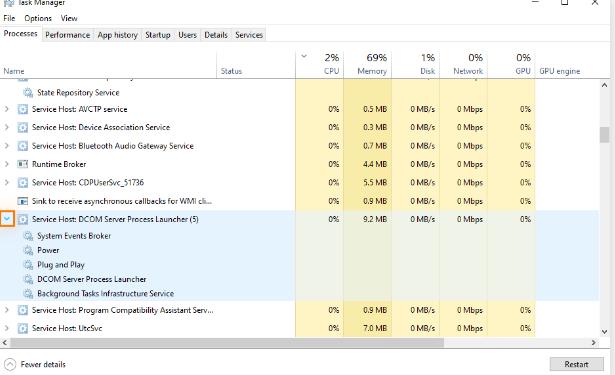The height and width of the screenshot is (375, 615).
Task: Switch to the Services tab
Action: tap(249, 35)
